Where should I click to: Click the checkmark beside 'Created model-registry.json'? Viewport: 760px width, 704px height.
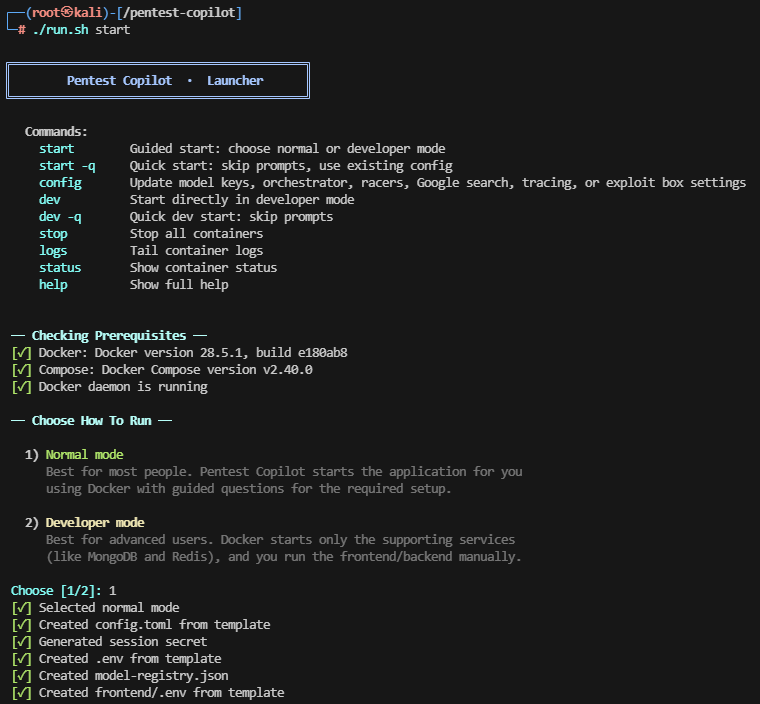pos(21,676)
